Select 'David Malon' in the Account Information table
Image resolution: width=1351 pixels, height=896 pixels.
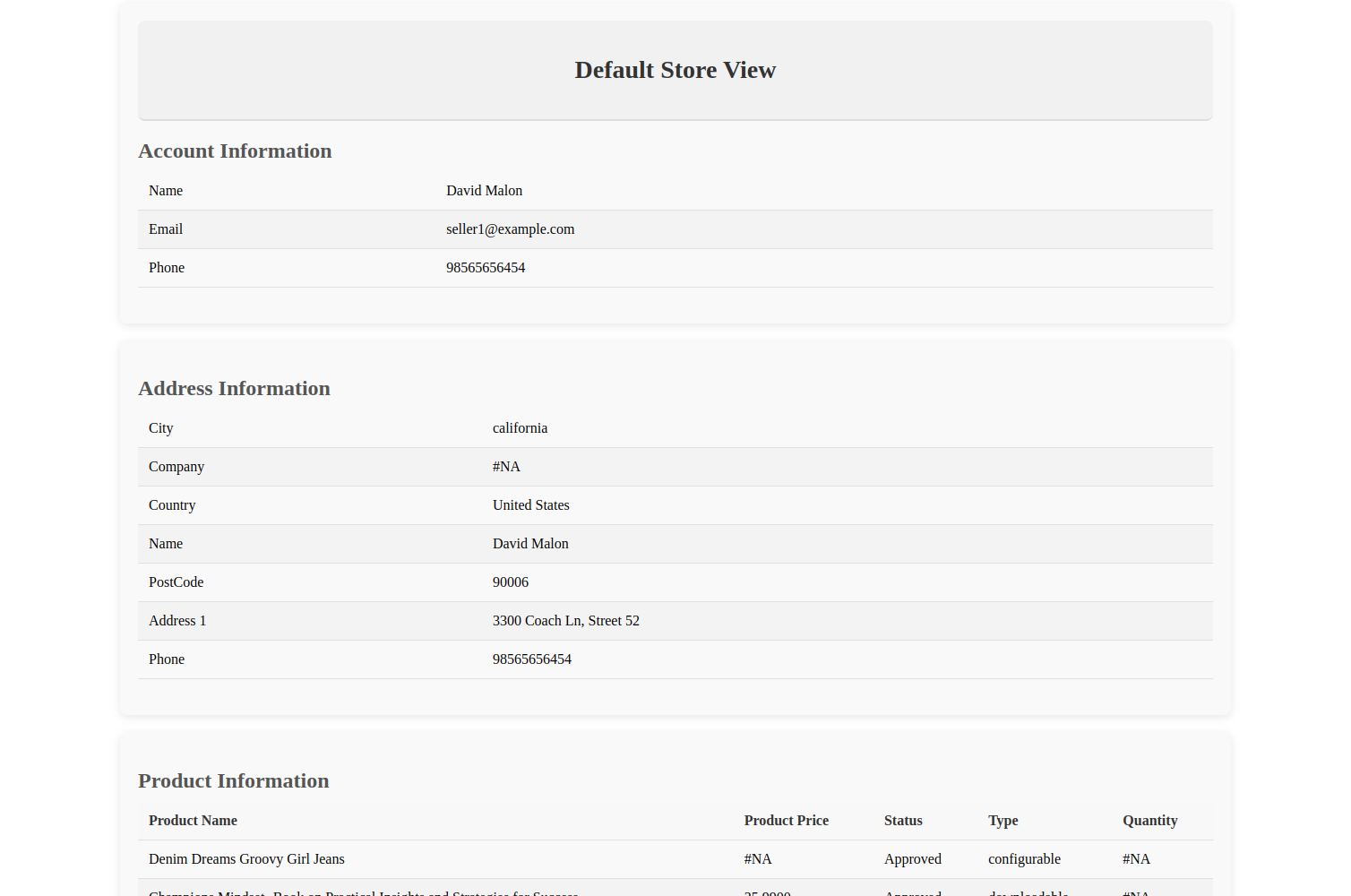484,191
